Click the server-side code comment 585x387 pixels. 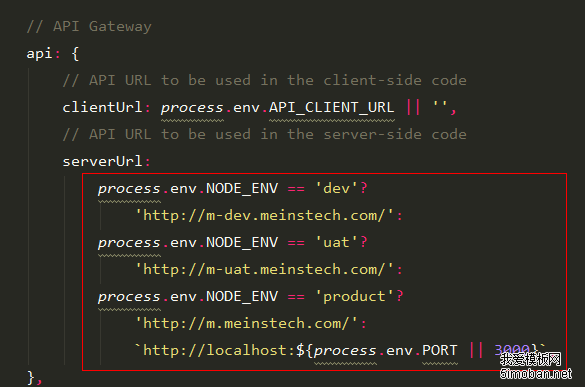pyautogui.click(x=265, y=134)
